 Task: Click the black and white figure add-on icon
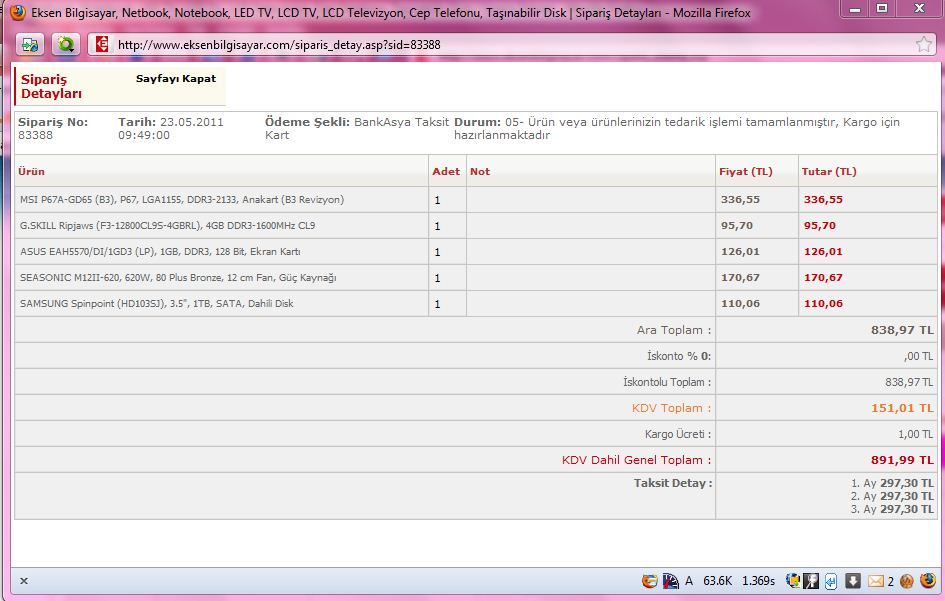click(x=811, y=581)
